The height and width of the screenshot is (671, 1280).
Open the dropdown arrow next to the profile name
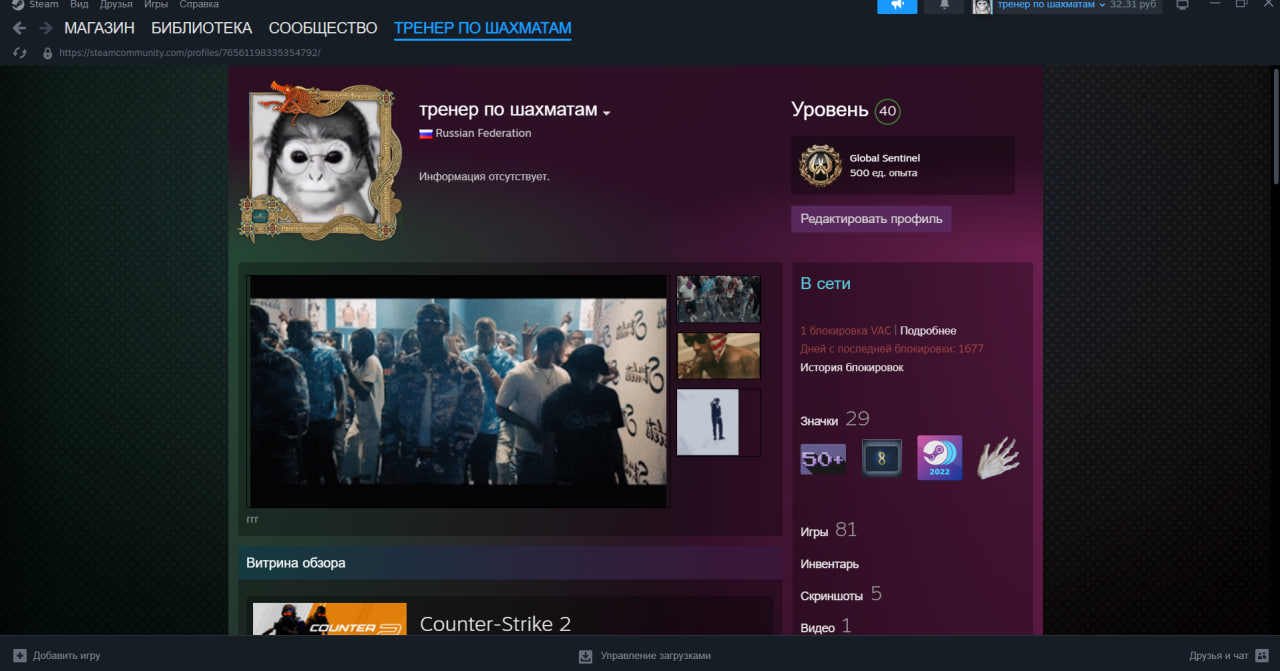(x=606, y=112)
